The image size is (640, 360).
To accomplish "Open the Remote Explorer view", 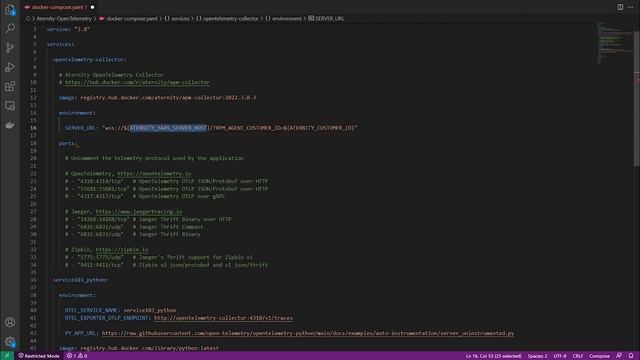I will (x=10, y=106).
